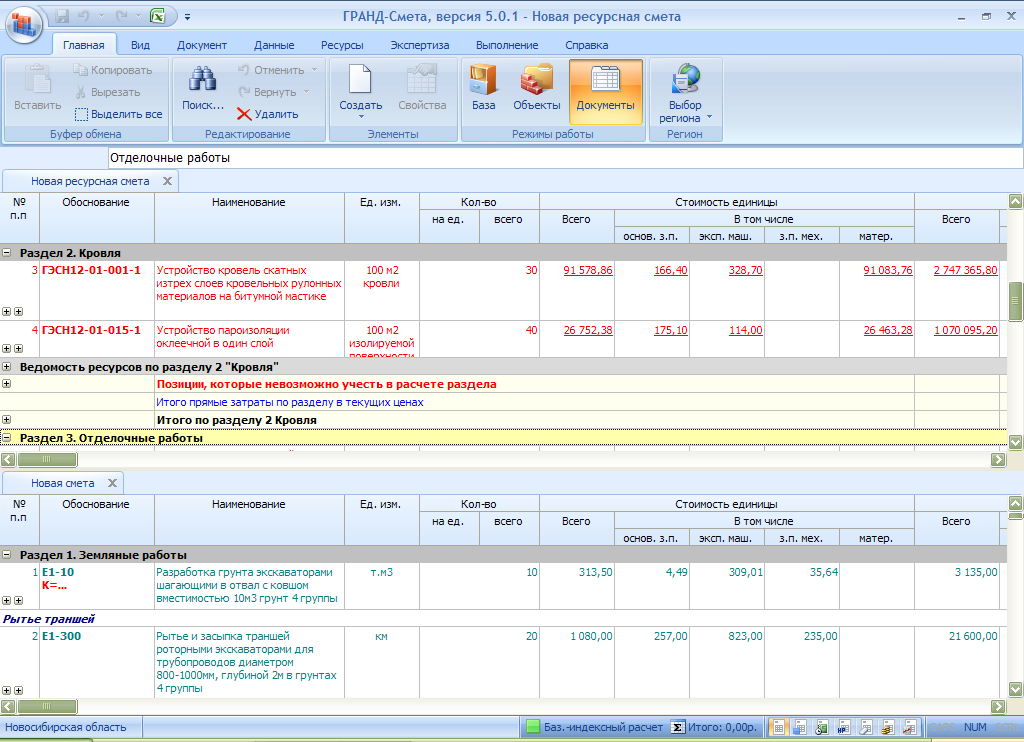This screenshot has width=1024, height=742.
Task: Expand Ведомость ресурсов по разделу 2
Action: [x=7, y=367]
